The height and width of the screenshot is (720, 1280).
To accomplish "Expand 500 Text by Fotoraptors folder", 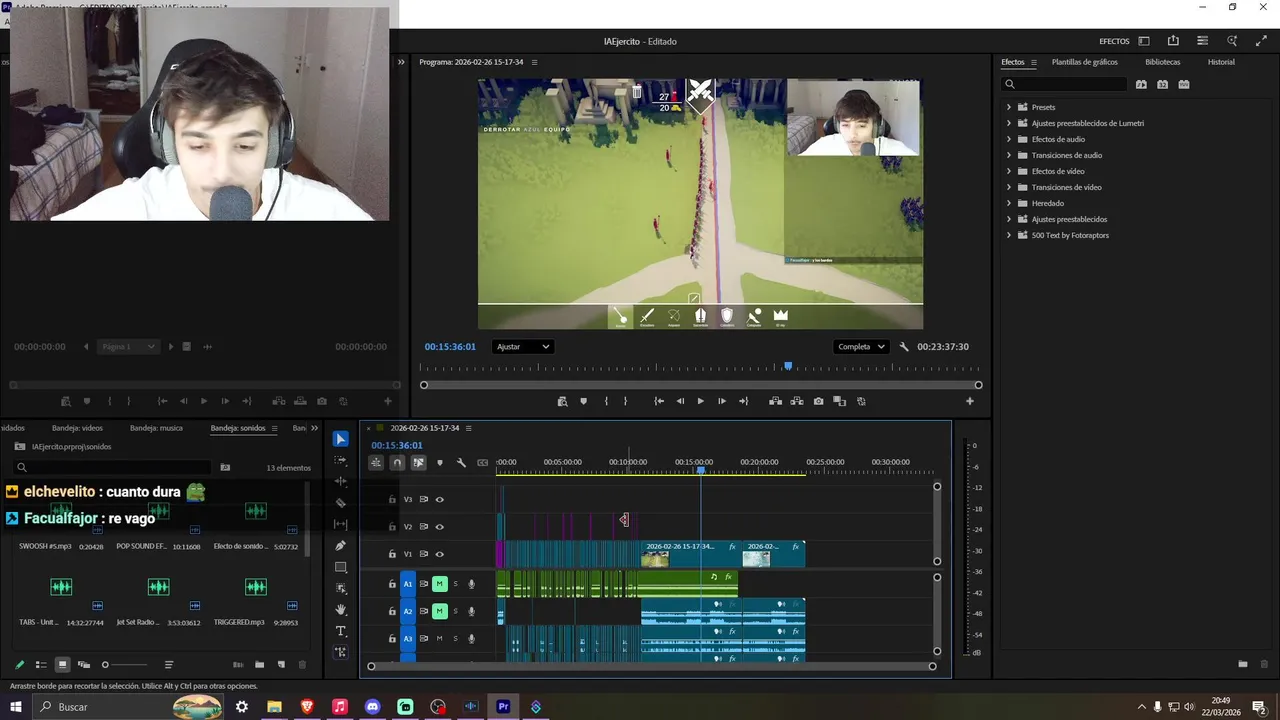I will point(1008,235).
